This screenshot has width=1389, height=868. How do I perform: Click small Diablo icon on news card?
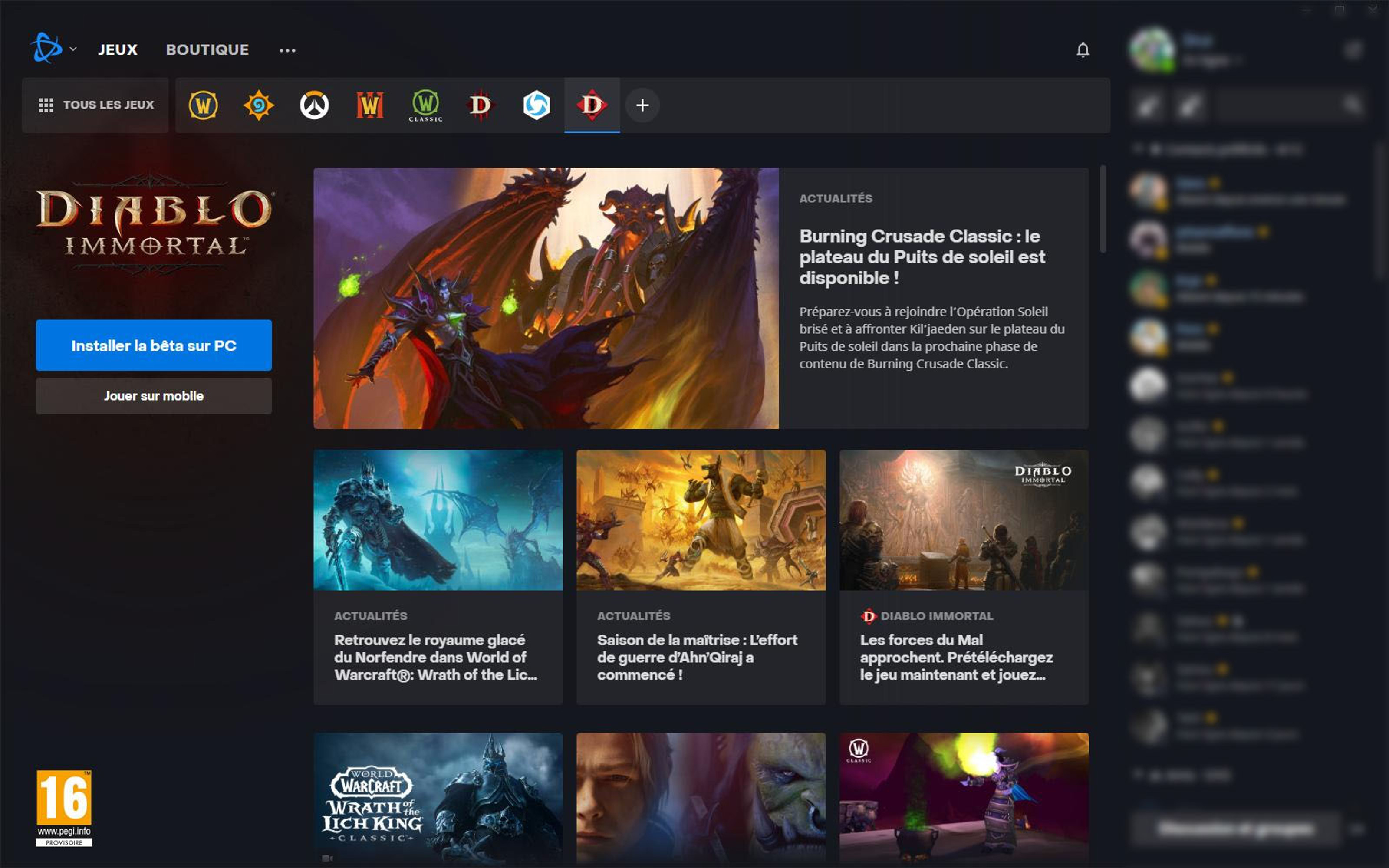point(869,616)
